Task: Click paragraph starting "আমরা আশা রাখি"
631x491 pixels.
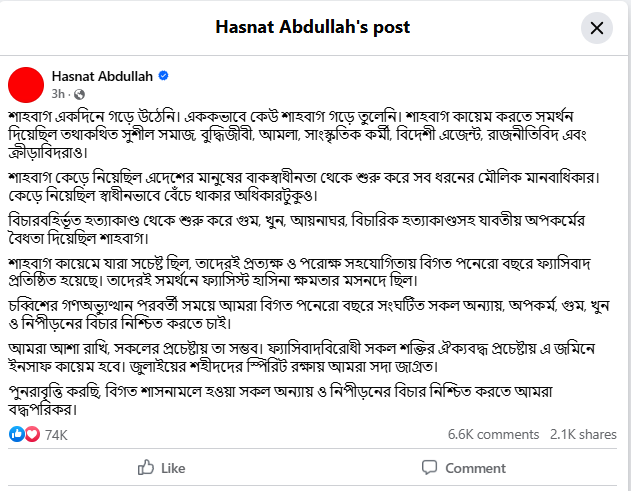Action: click(x=301, y=357)
